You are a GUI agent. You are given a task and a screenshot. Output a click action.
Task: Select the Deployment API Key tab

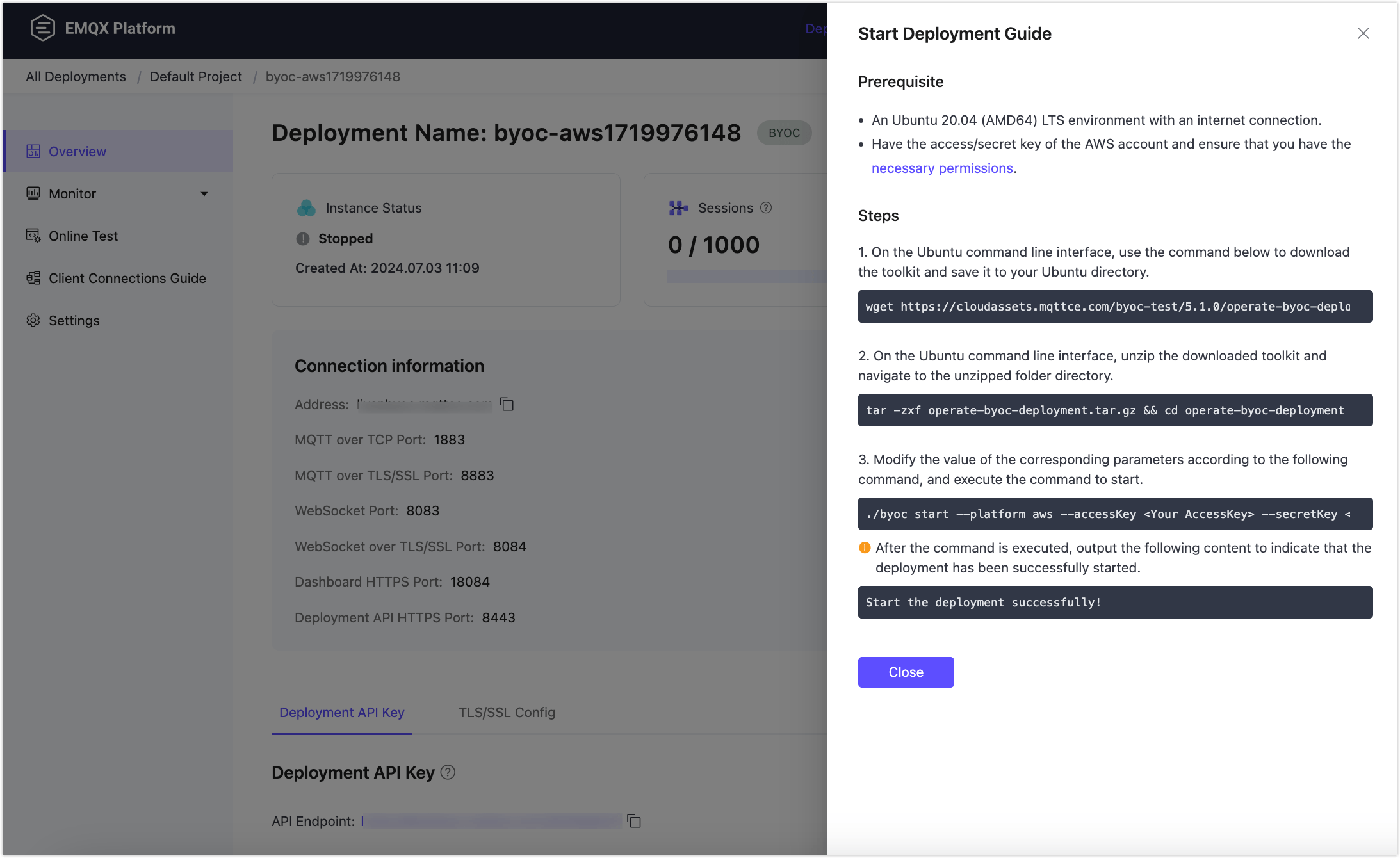[x=341, y=712]
